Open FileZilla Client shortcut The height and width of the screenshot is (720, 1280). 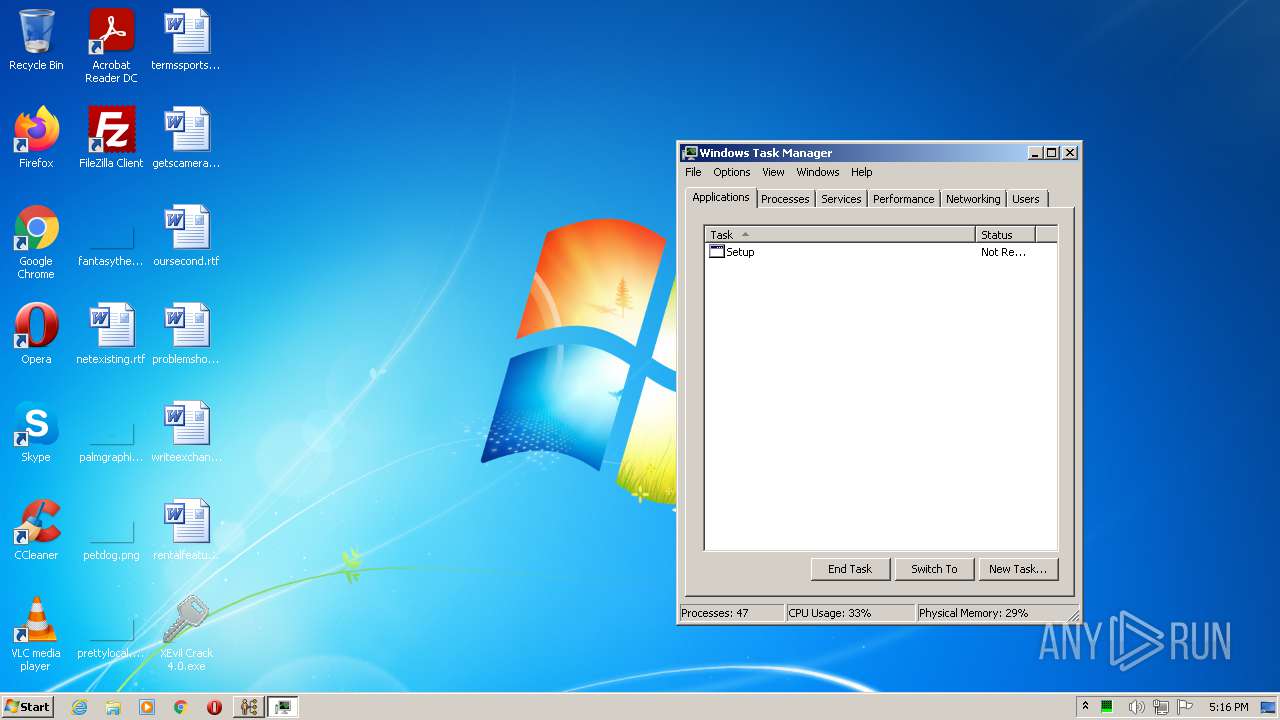[x=111, y=138]
